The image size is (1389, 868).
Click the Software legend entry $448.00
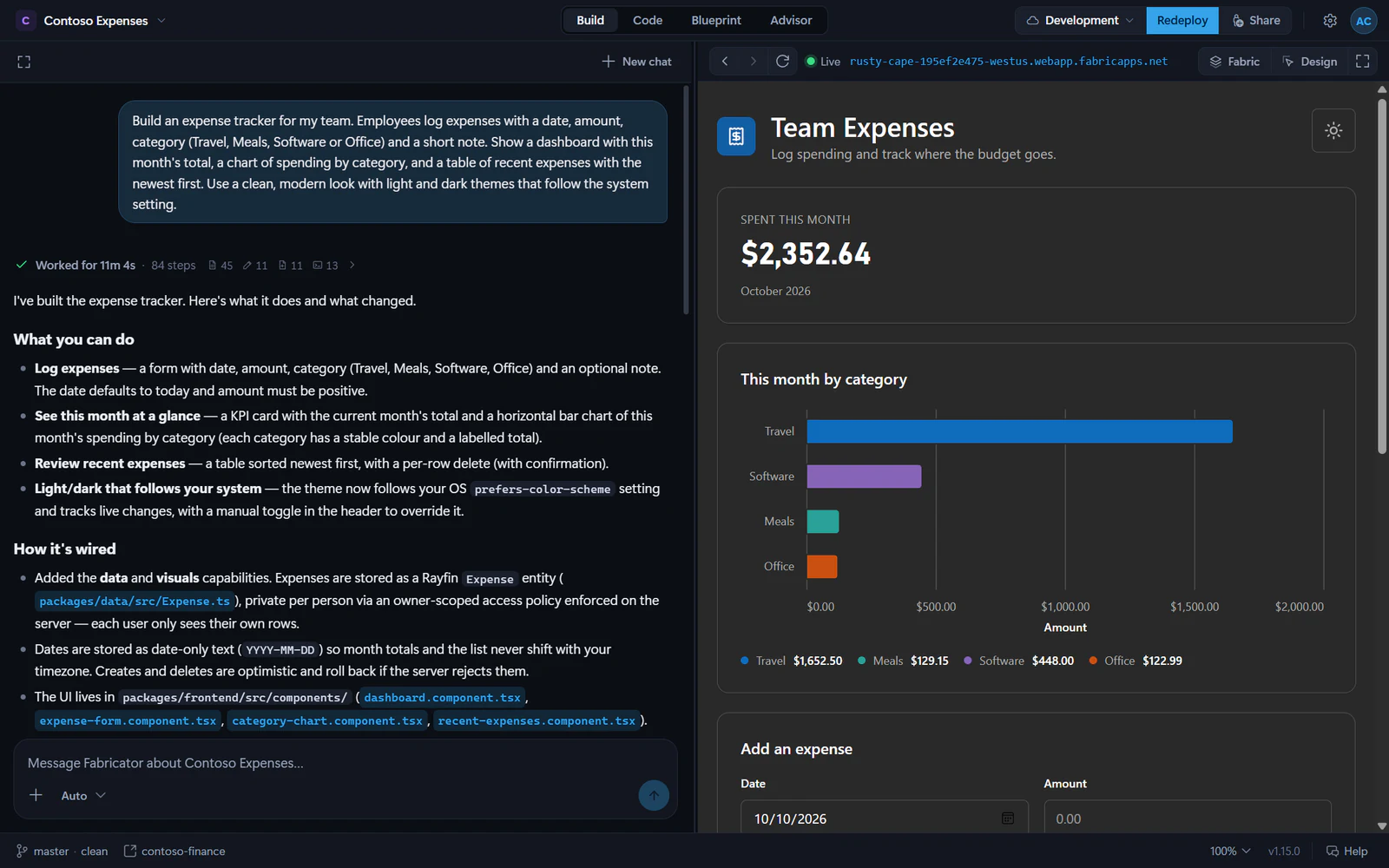[1018, 661]
